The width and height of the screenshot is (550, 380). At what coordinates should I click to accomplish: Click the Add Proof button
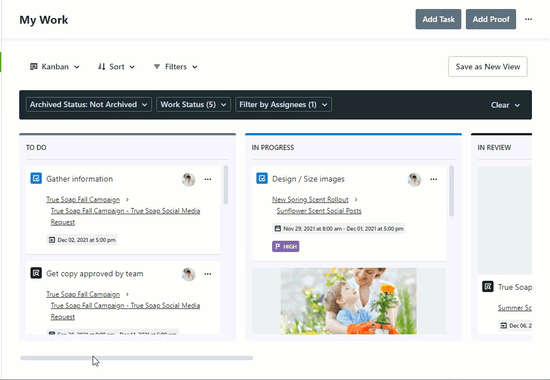[491, 19]
